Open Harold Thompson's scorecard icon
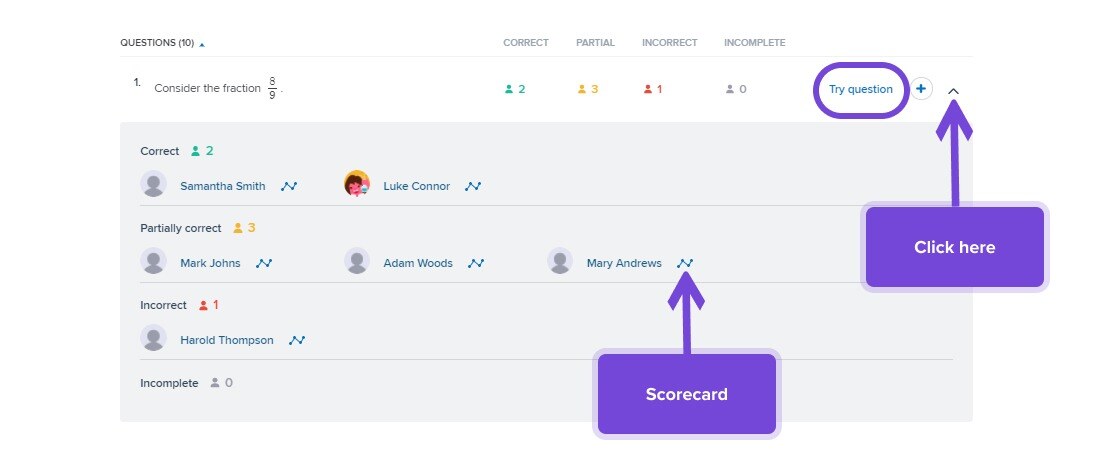This screenshot has height=457, width=1096. coord(297,340)
